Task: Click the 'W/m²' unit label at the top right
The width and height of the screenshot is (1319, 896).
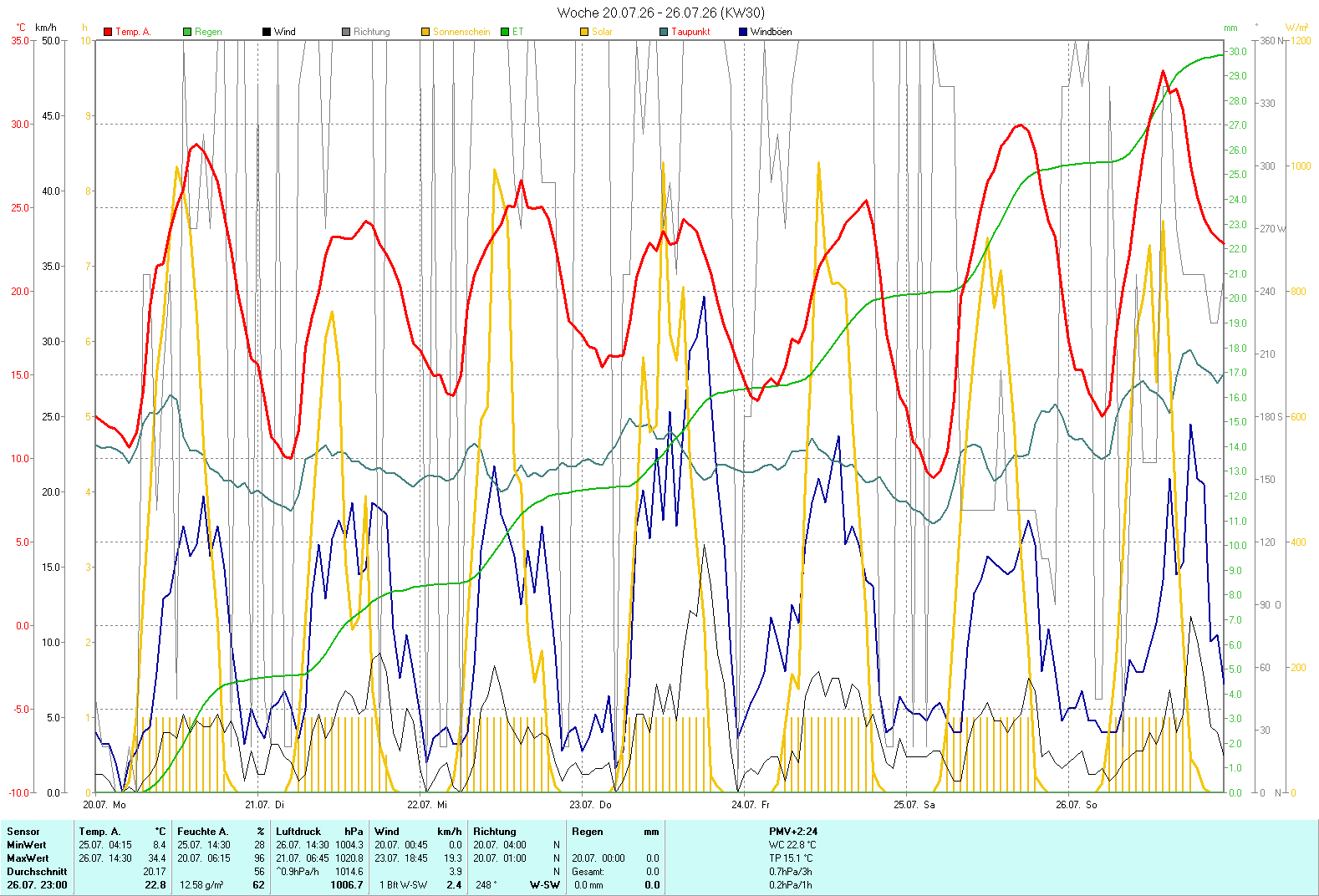Action: point(1297,28)
